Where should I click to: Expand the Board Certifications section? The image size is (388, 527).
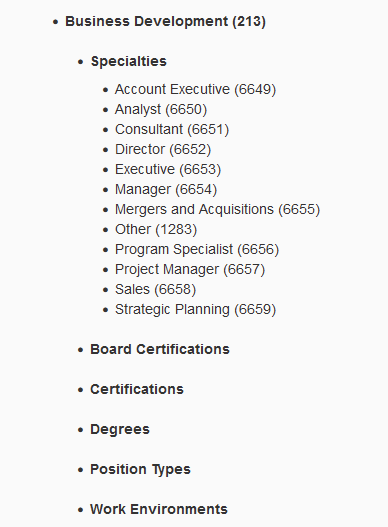pyautogui.click(x=160, y=350)
